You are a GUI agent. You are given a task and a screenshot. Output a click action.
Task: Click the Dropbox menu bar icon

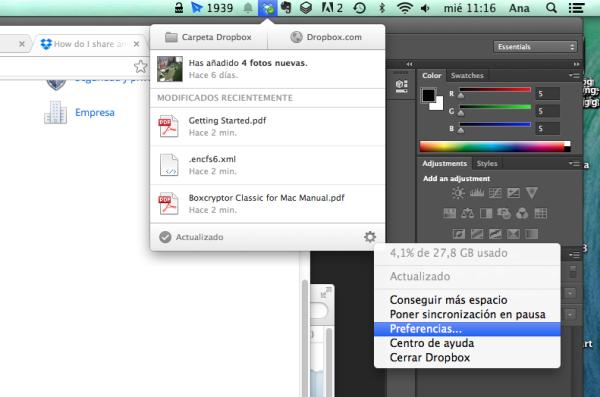[x=268, y=8]
